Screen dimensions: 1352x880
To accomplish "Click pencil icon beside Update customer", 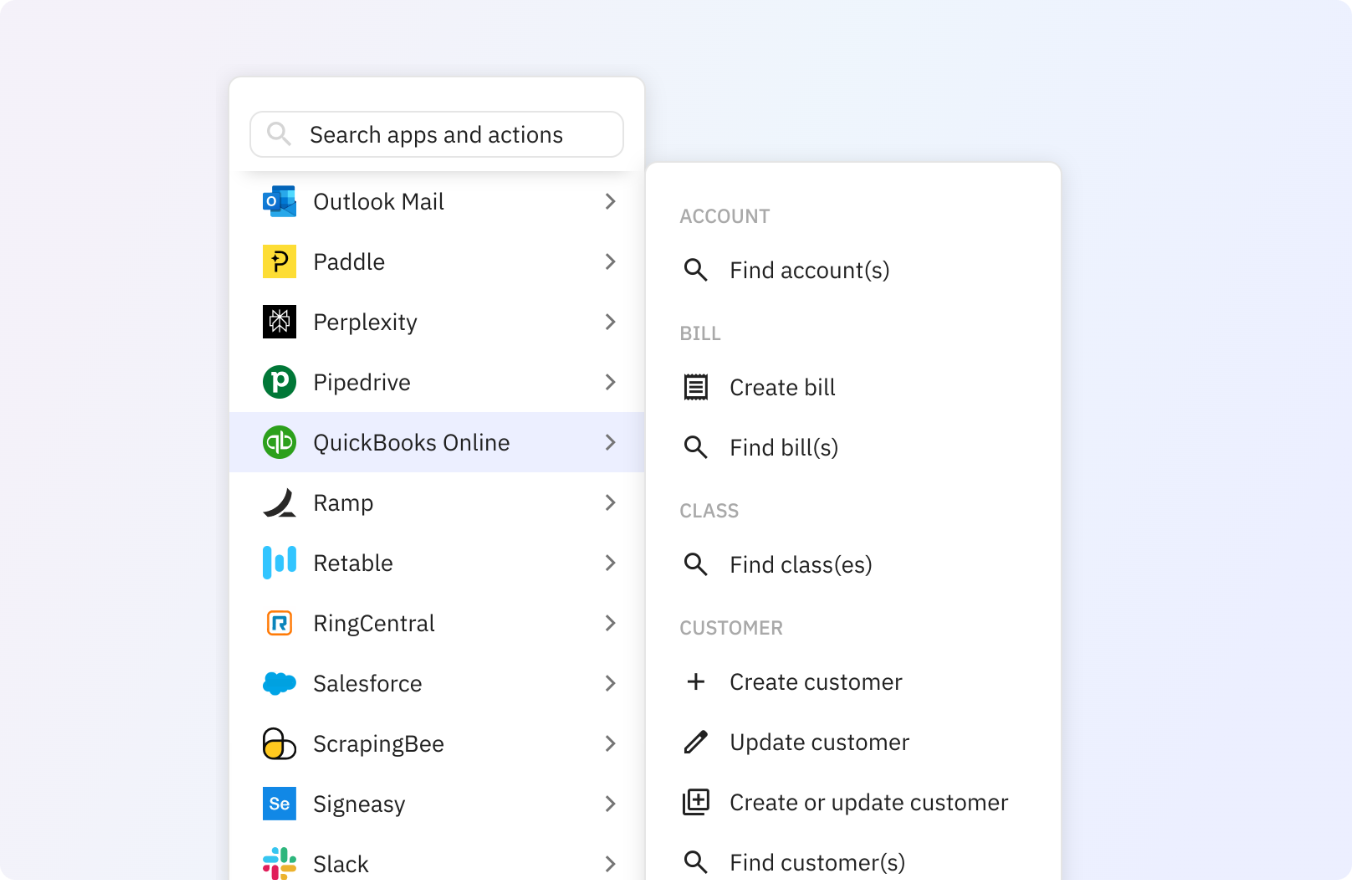I will 695,742.
